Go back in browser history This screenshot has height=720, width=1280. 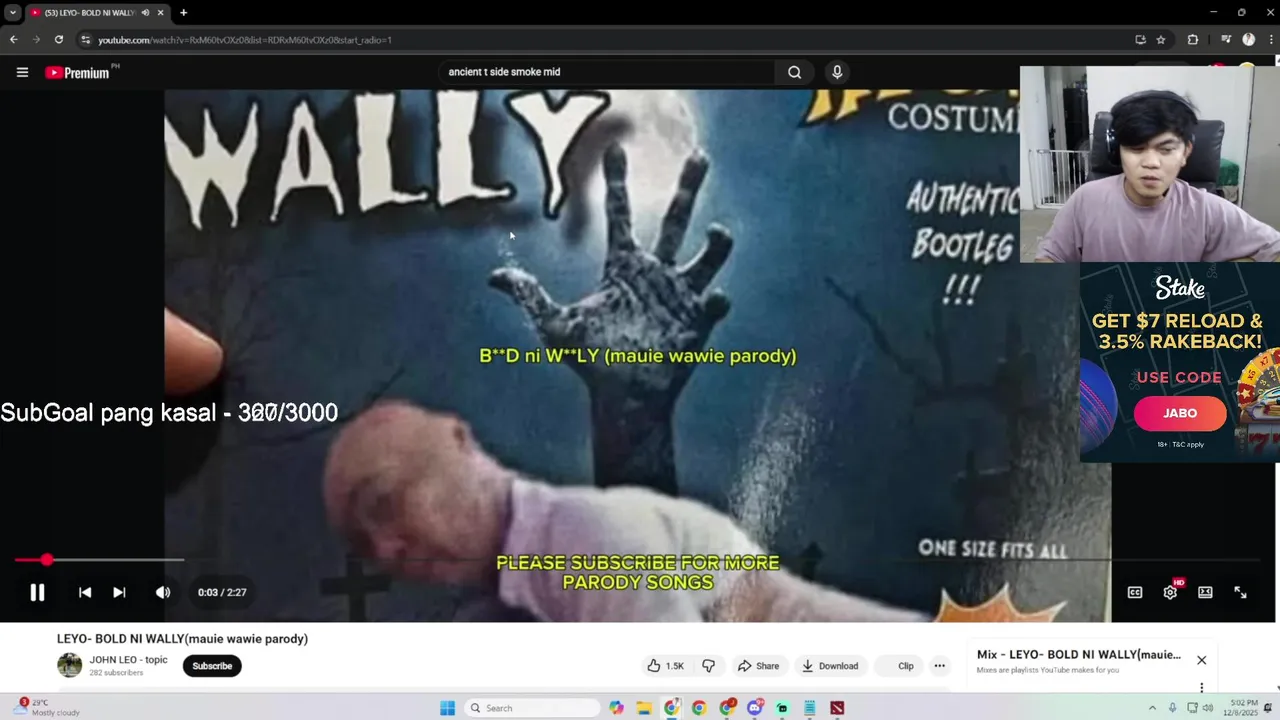click(x=14, y=40)
